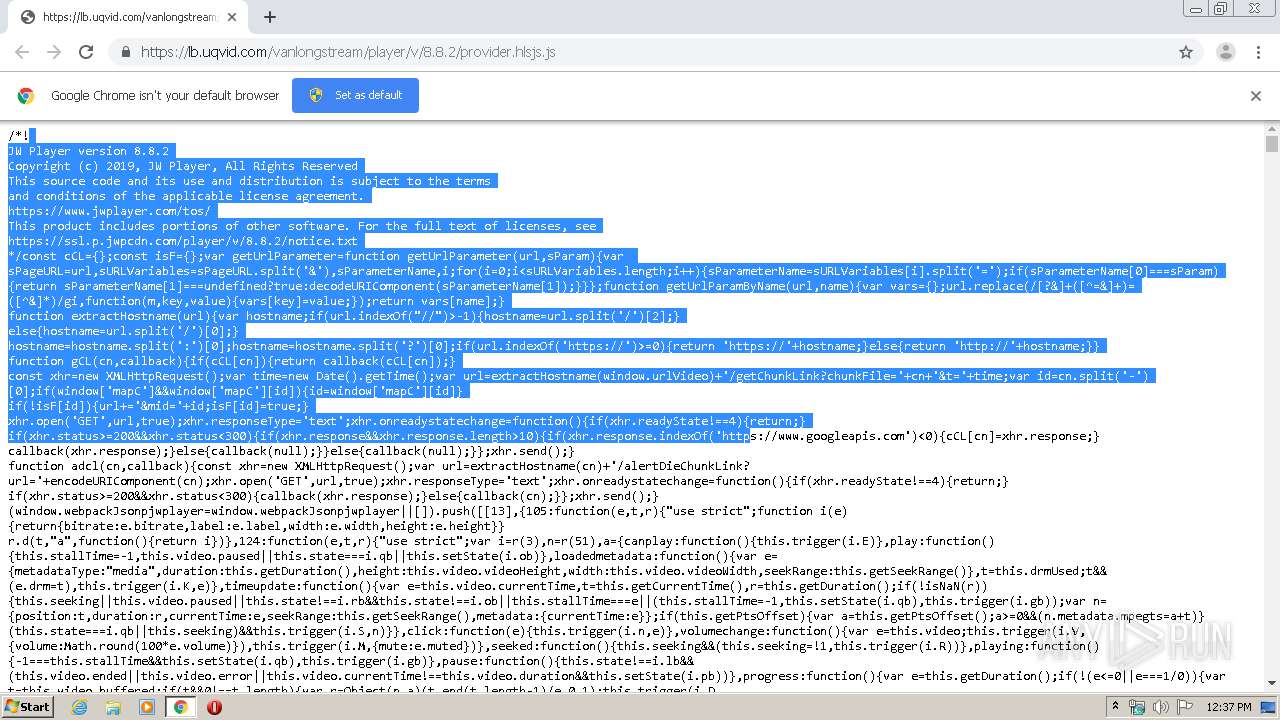
Task: Open the Chrome profile avatar menu
Action: [x=1226, y=52]
